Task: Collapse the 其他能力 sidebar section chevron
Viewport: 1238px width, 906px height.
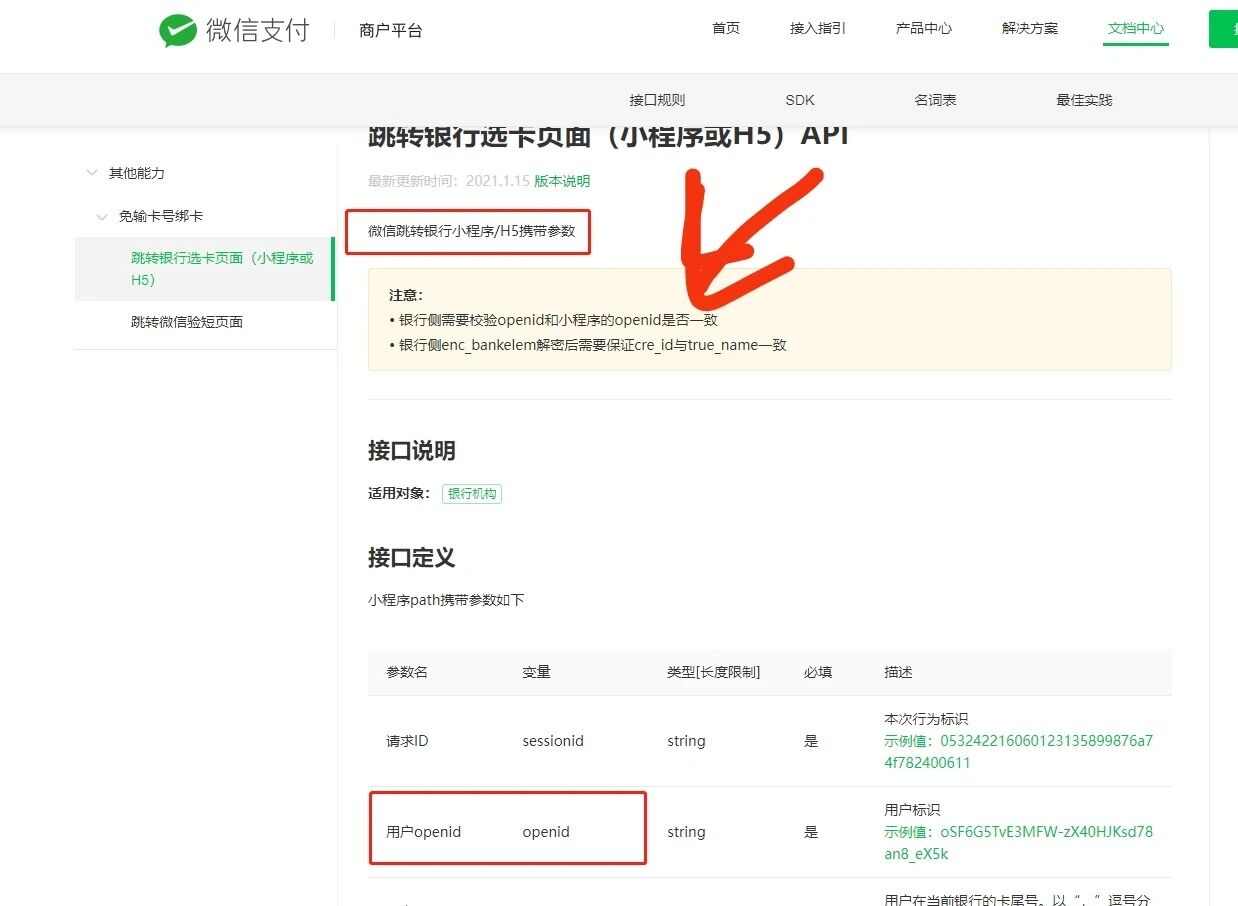Action: click(x=92, y=173)
